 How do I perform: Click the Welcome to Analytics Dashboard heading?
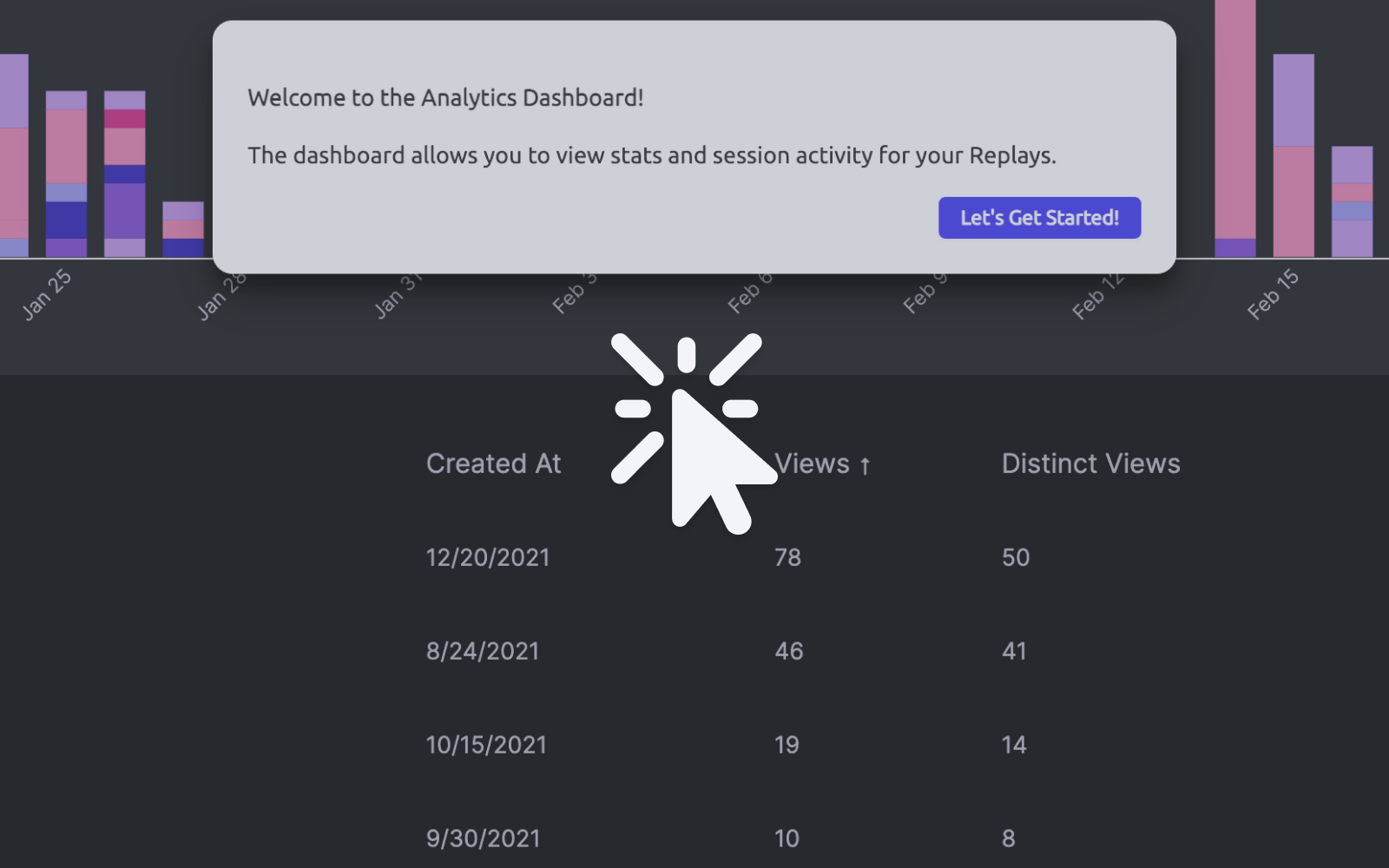pyautogui.click(x=445, y=98)
